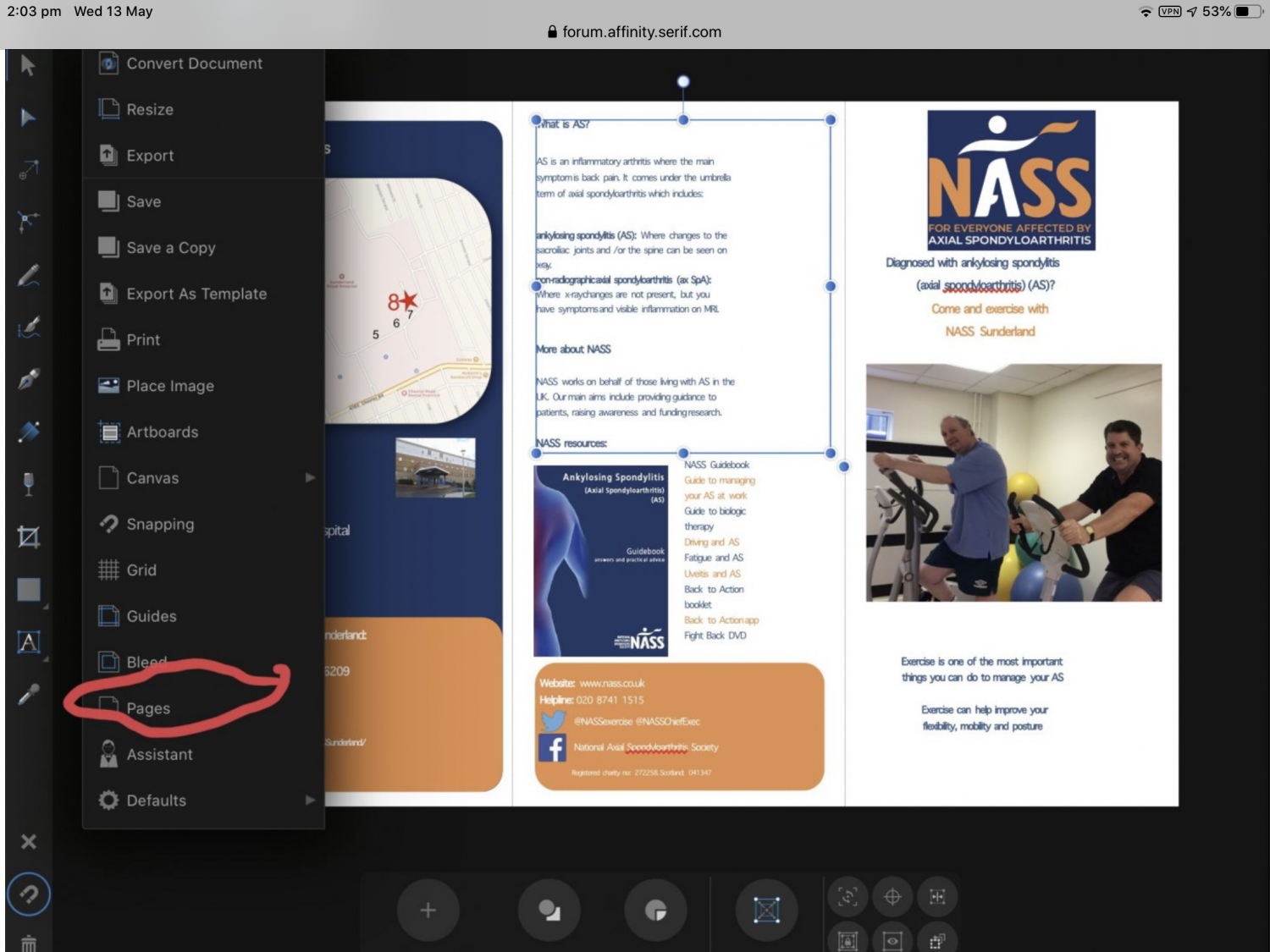The image size is (1270, 952).
Task: Tap the crosshair target icon
Action: pos(892,897)
